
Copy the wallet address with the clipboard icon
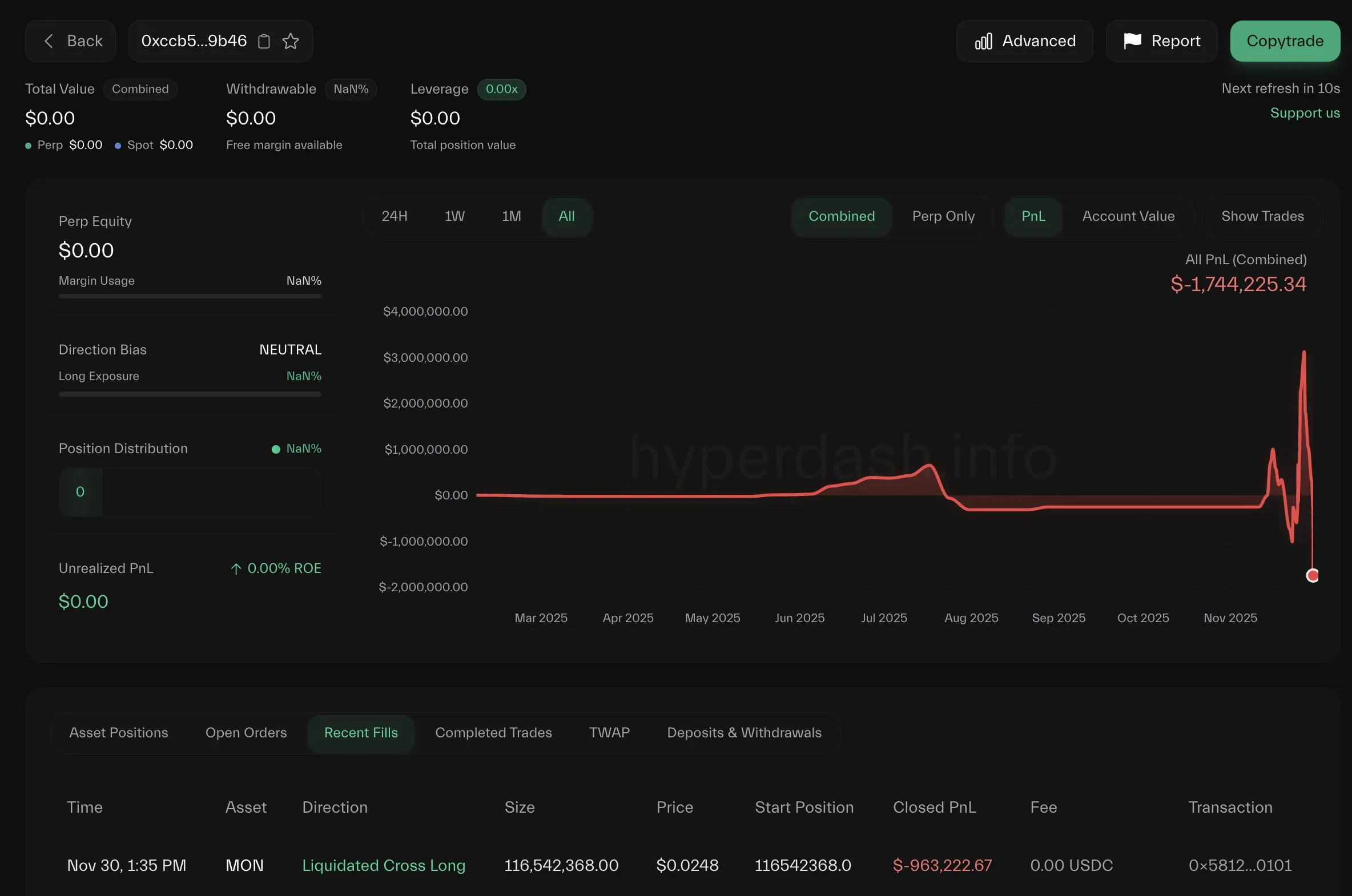264,41
